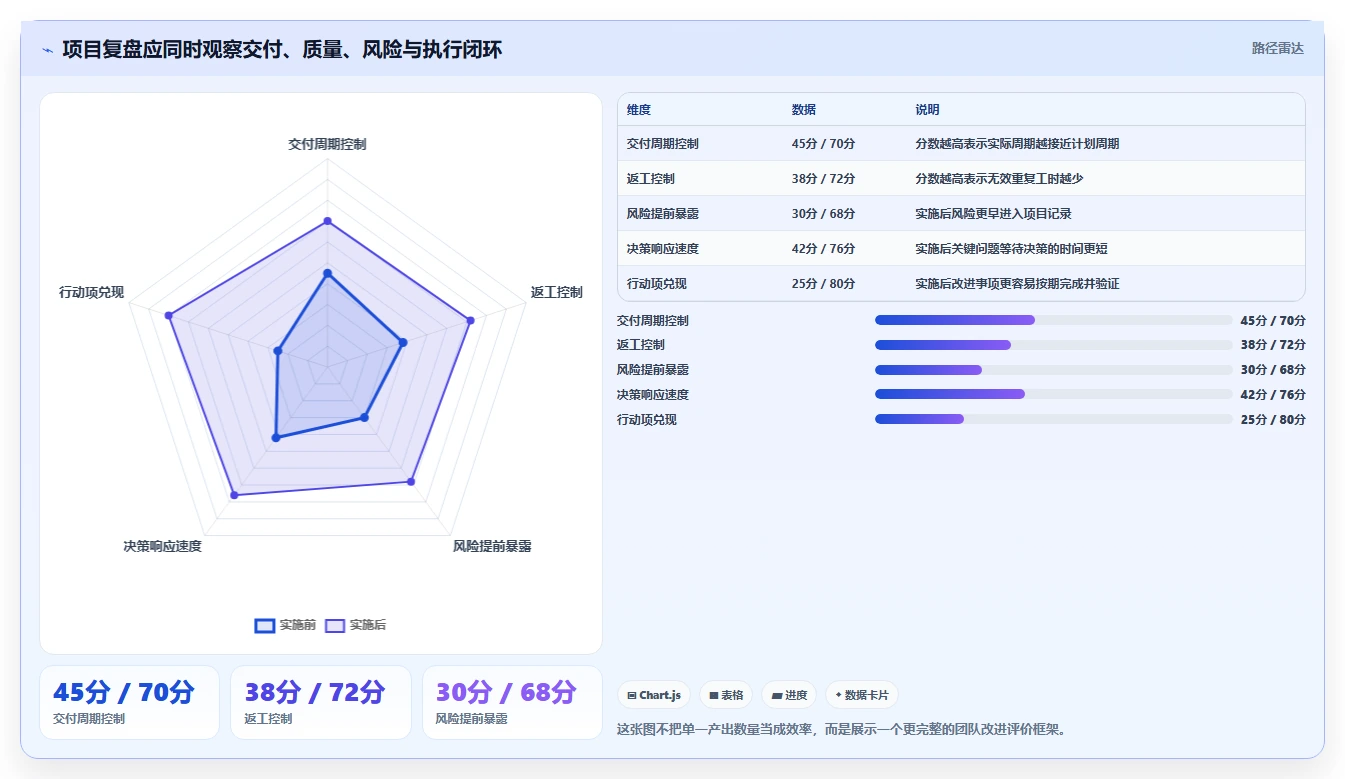Click the 表格 tag chip
The height and width of the screenshot is (779, 1345).
pos(726,695)
